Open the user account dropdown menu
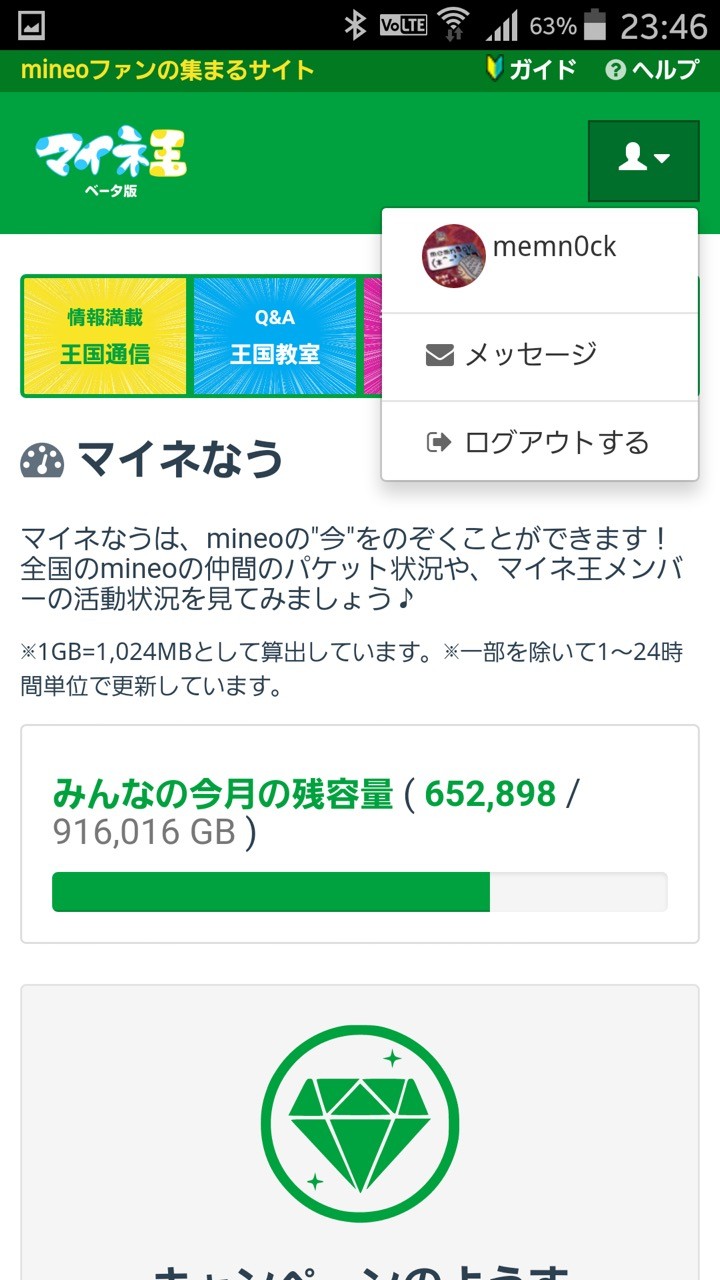Screen dimensions: 720x1280 (643, 160)
